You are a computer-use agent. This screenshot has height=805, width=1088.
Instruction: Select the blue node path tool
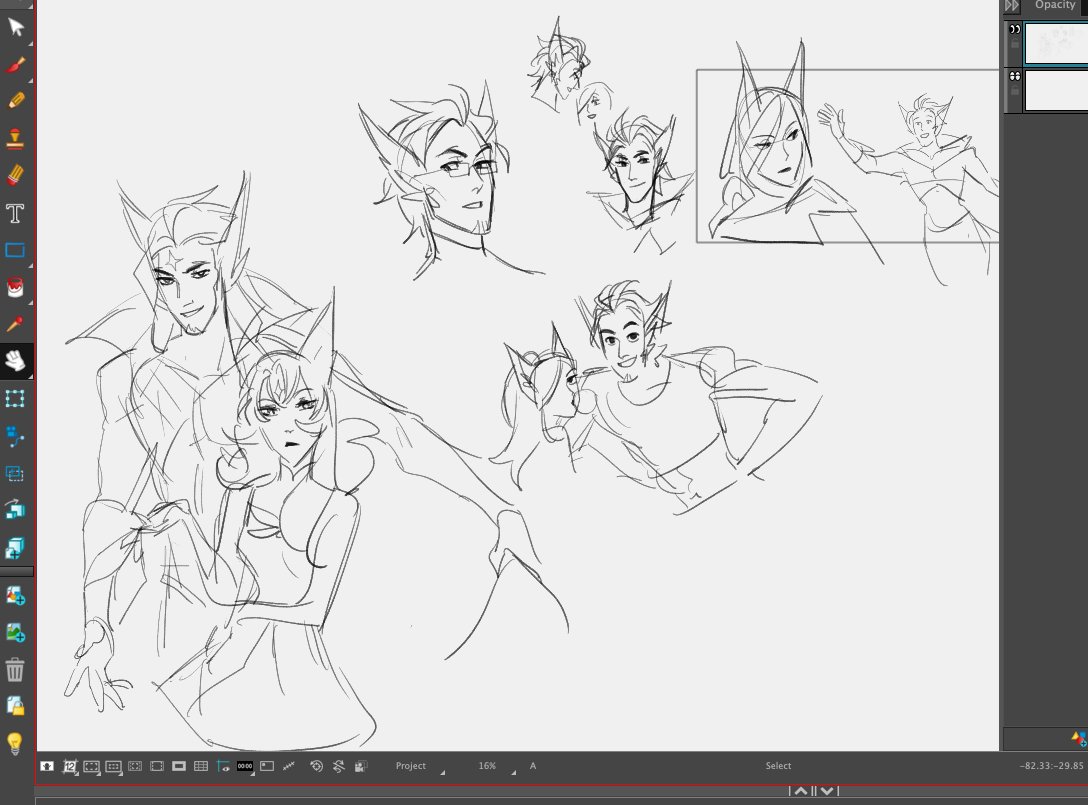(15, 436)
